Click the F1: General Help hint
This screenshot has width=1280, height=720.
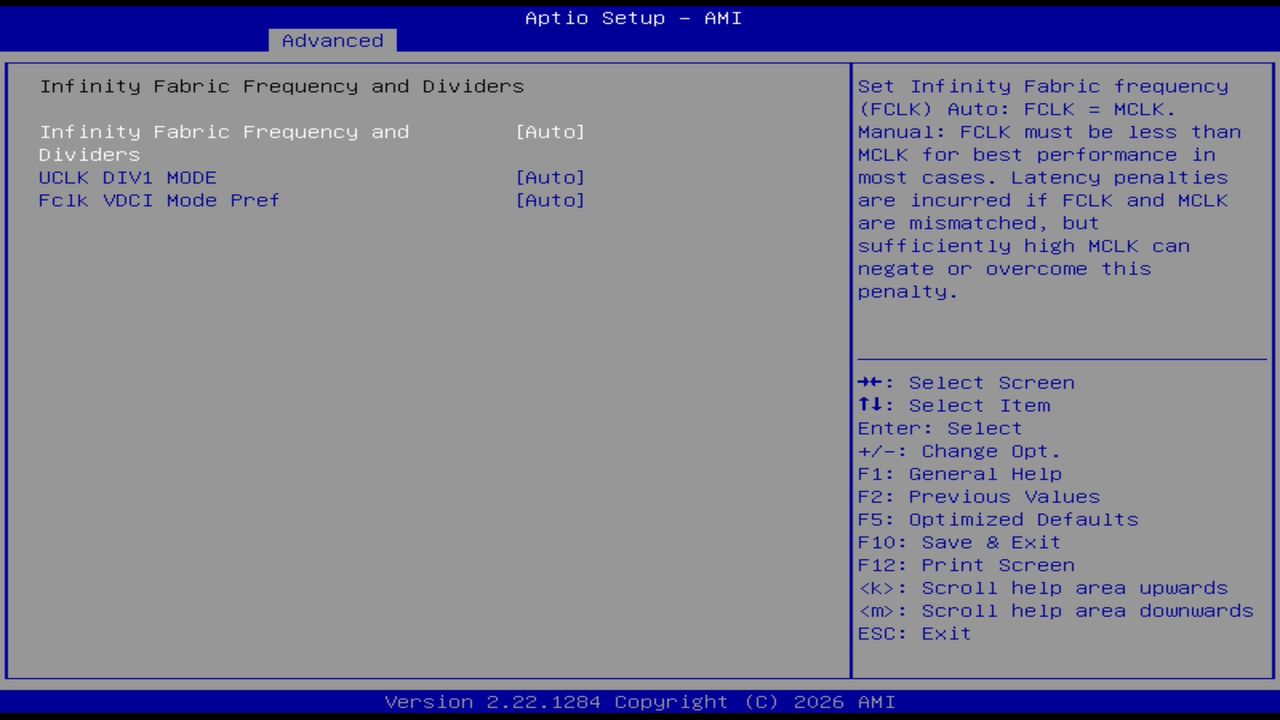tap(960, 475)
